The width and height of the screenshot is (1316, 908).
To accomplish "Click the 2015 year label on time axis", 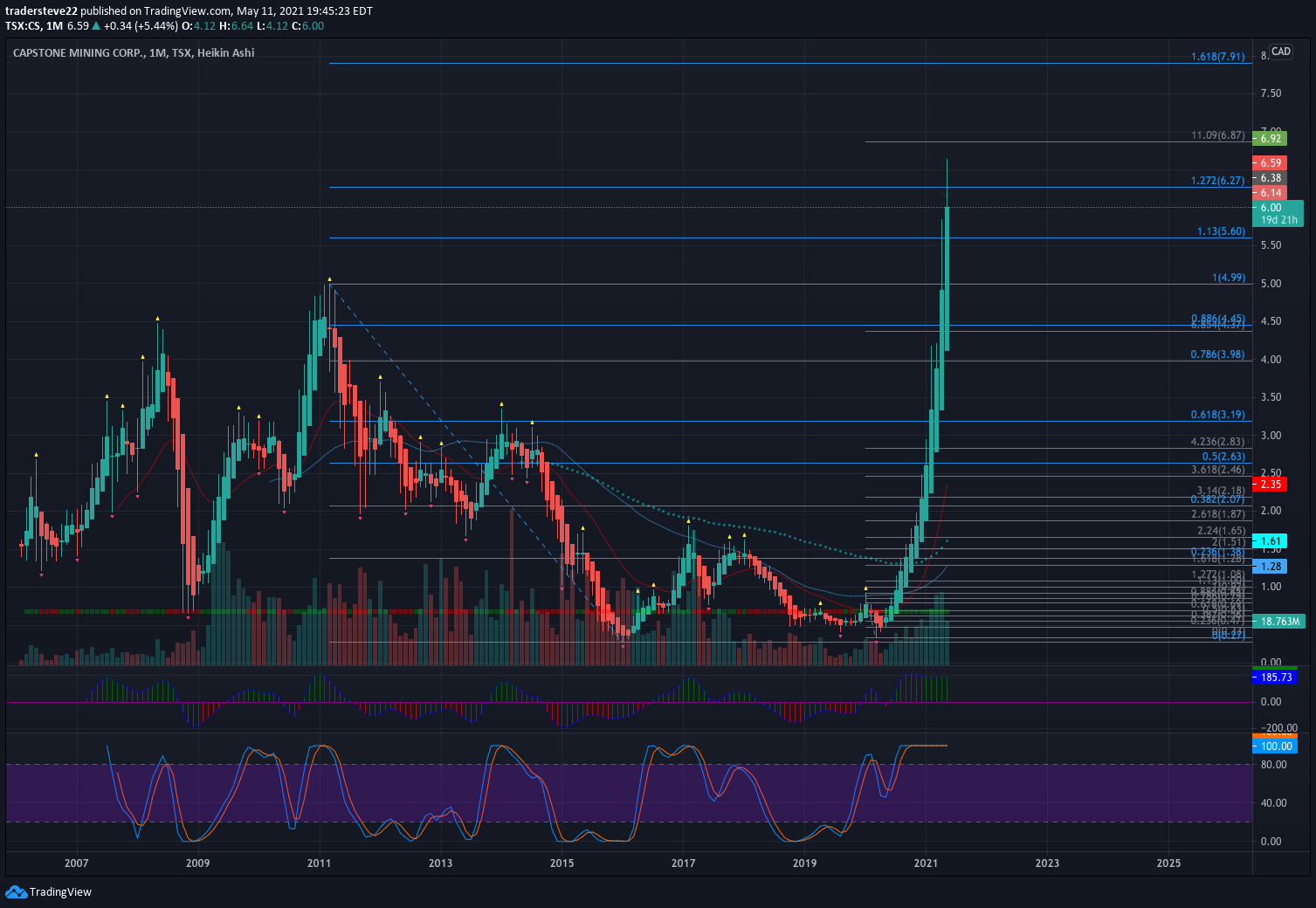I will [562, 863].
